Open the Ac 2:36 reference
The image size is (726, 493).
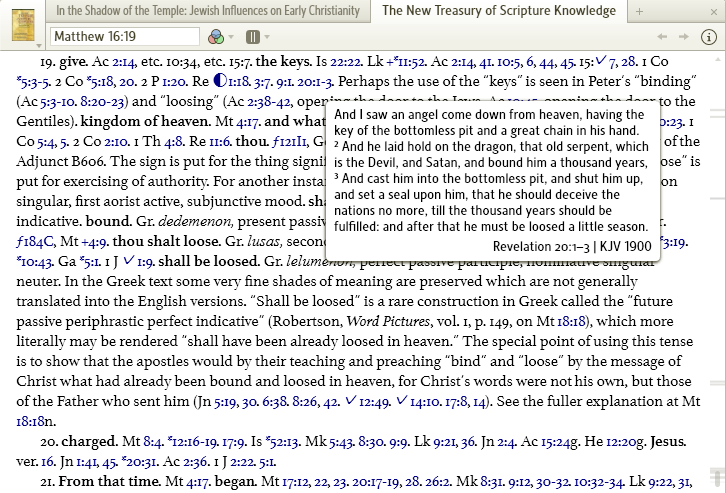coord(194,461)
